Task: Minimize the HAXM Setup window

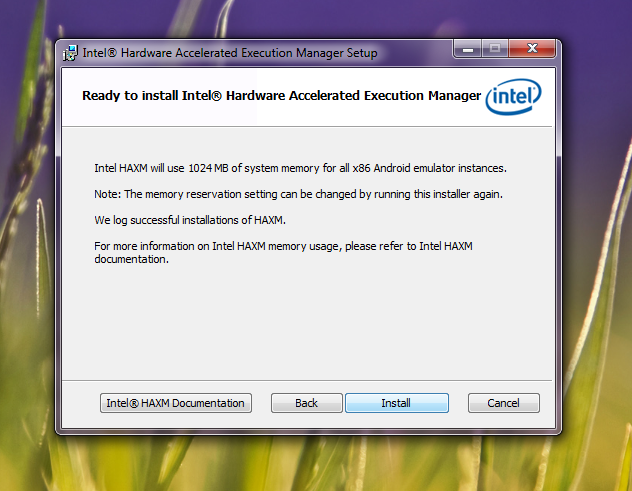Action: 467,49
